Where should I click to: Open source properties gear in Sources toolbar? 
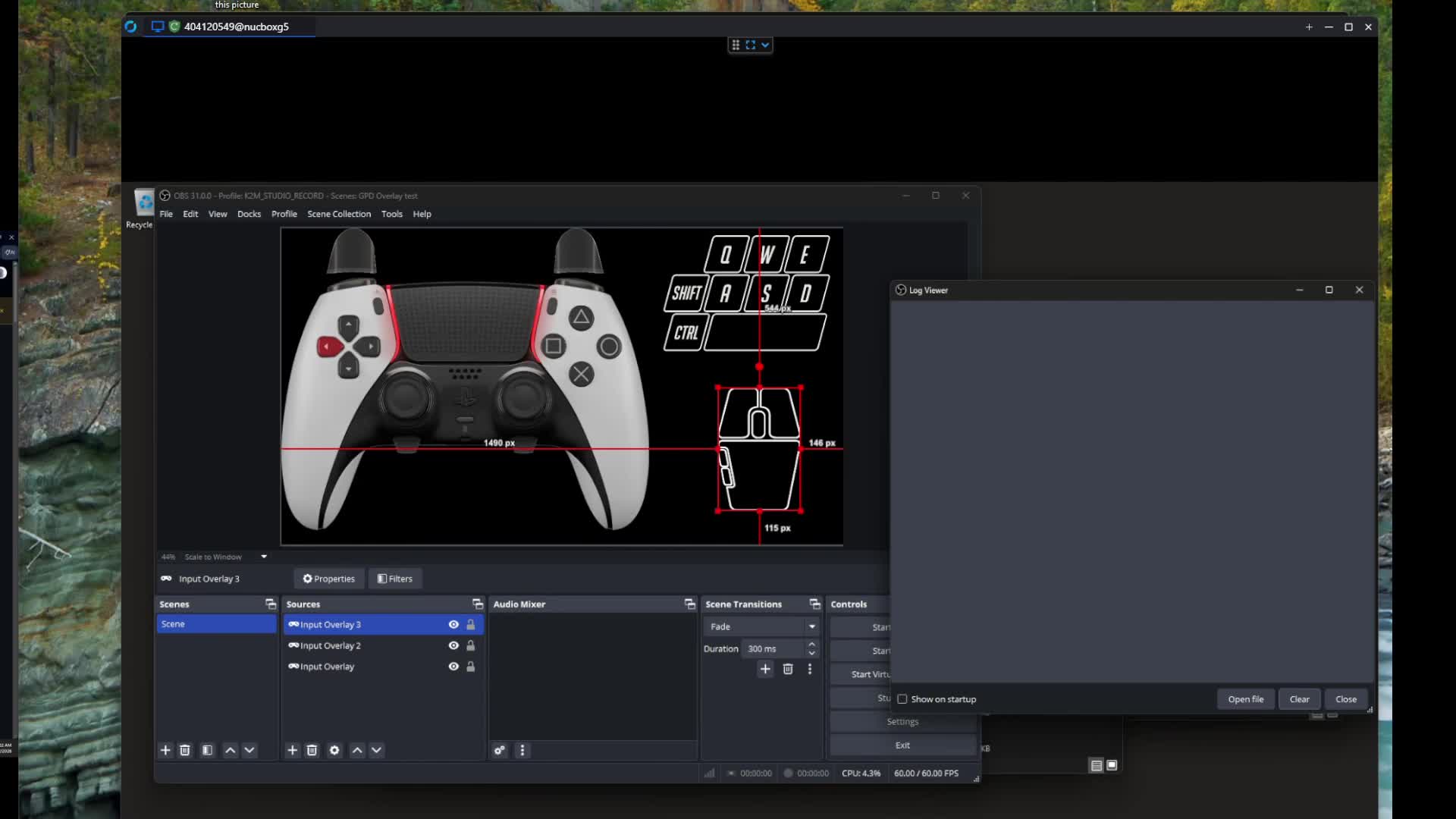[334, 750]
